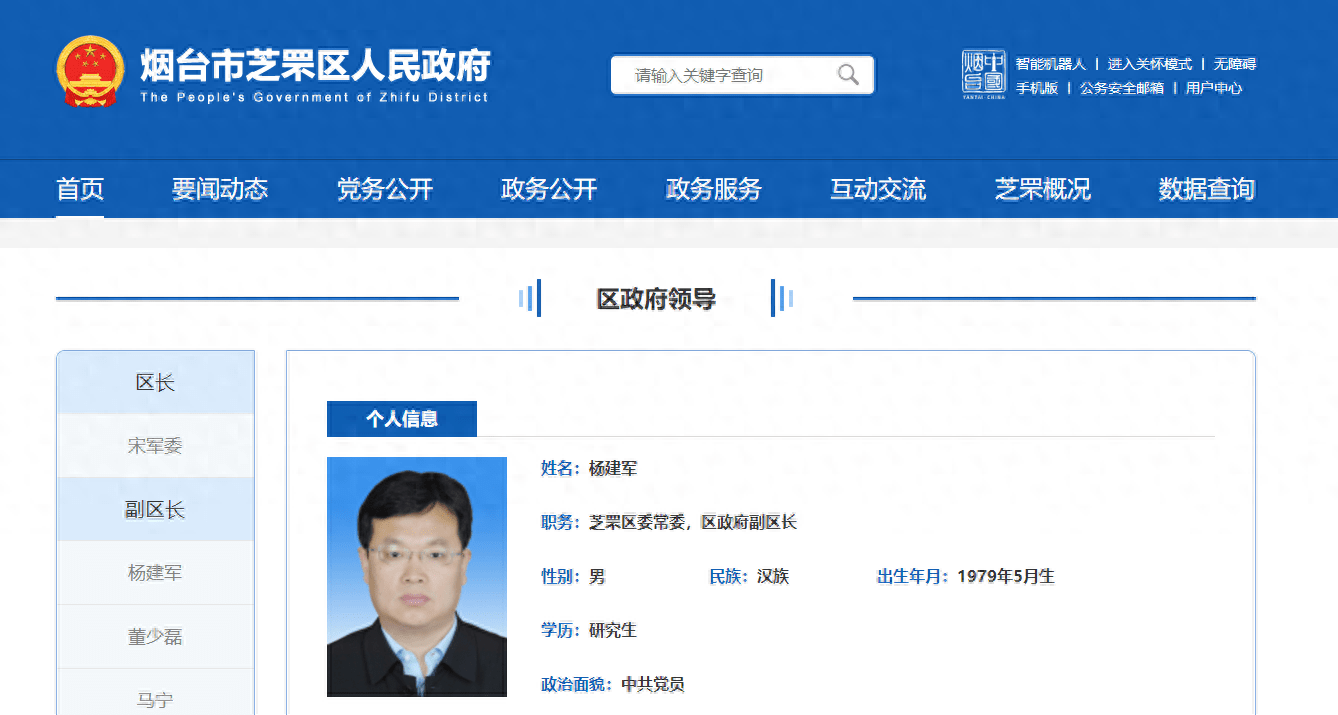1338x715 pixels.
Task: Open the 政务服务 menu
Action: [714, 189]
